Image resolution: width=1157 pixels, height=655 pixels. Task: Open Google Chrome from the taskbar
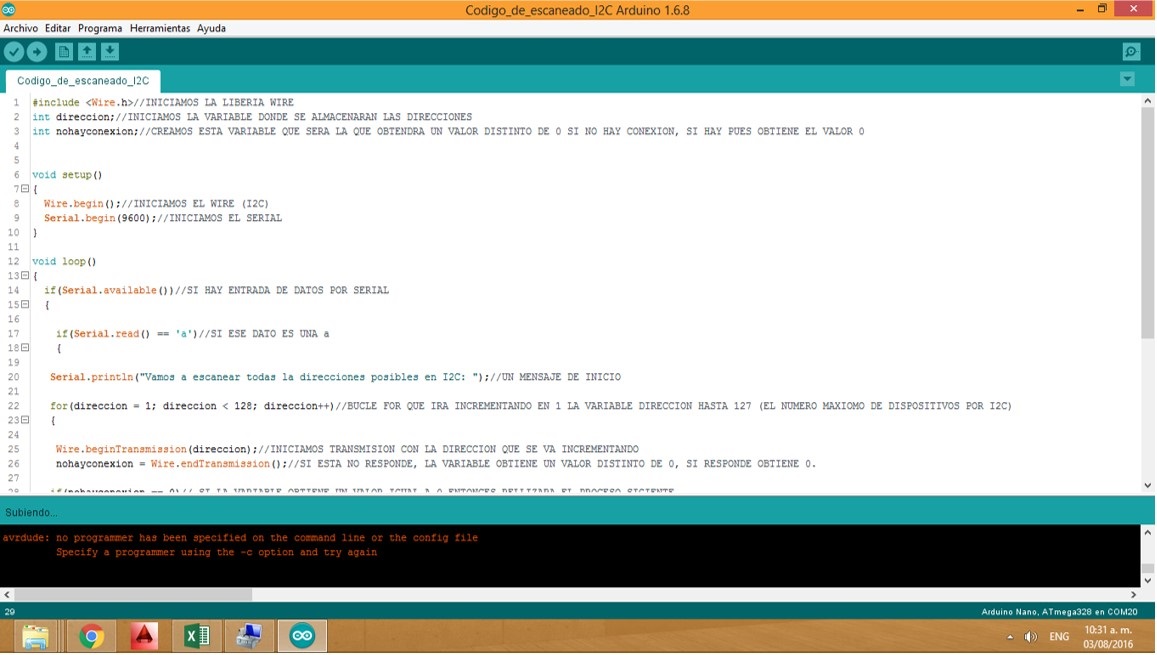click(x=91, y=636)
